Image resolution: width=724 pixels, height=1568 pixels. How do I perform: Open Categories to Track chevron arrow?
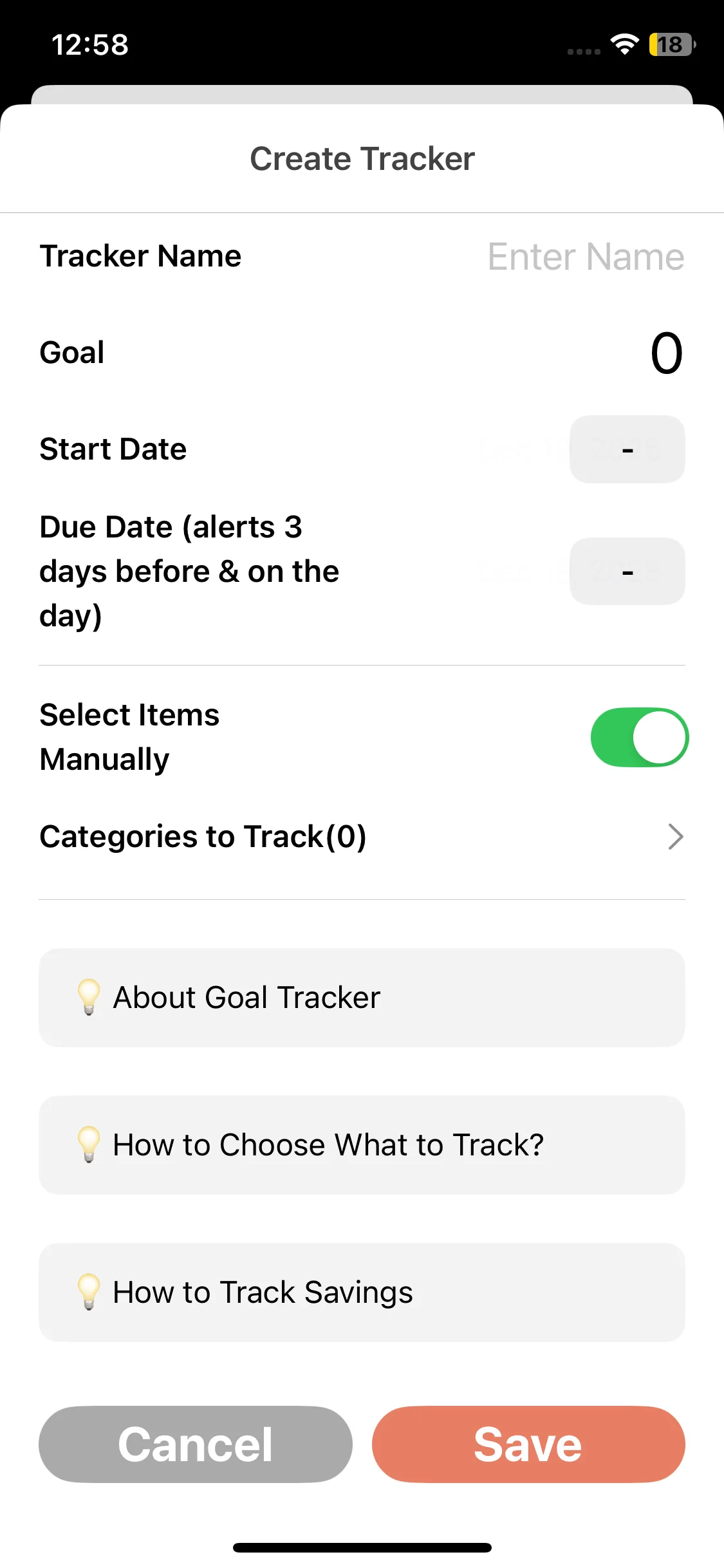(x=674, y=837)
